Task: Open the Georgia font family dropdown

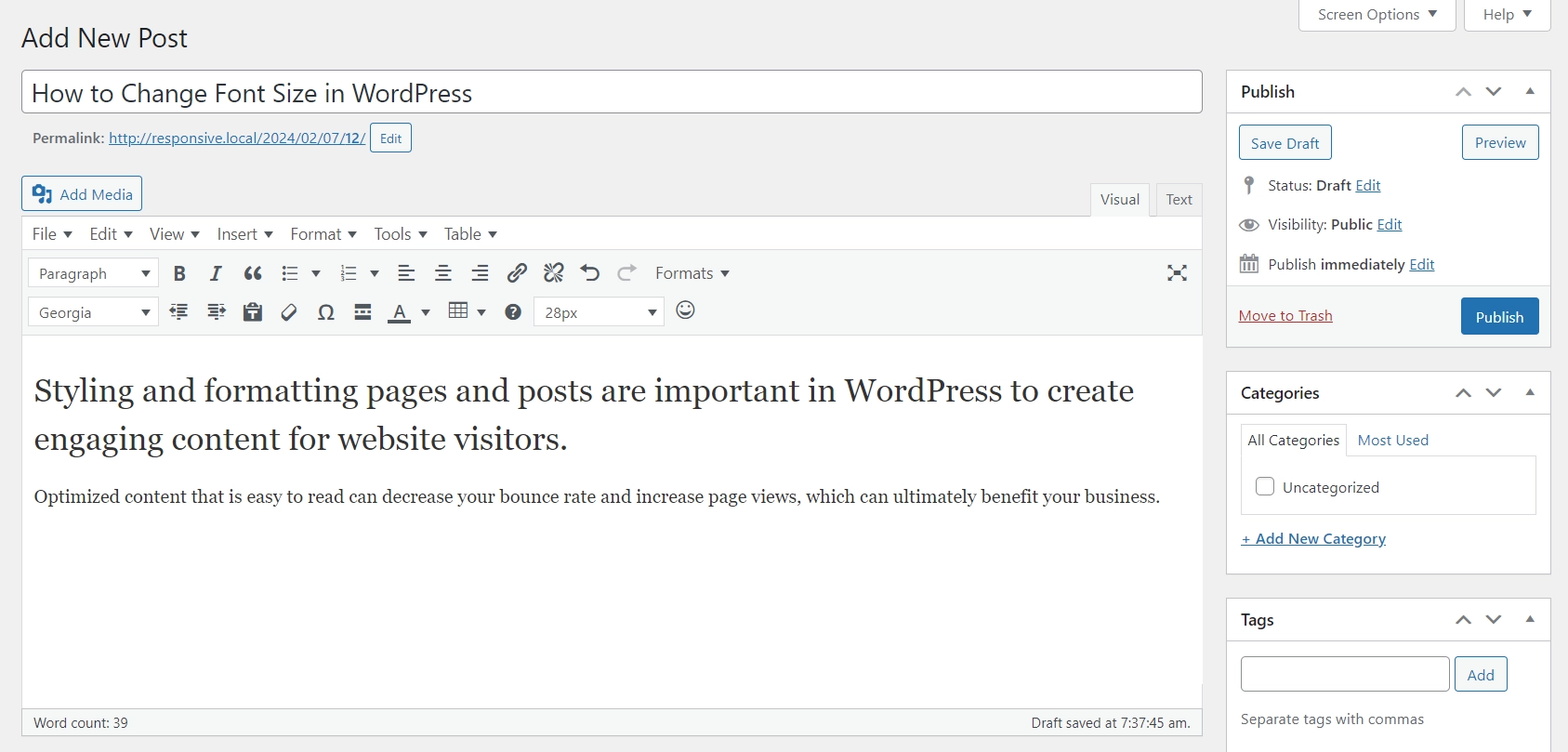Action: click(x=93, y=312)
